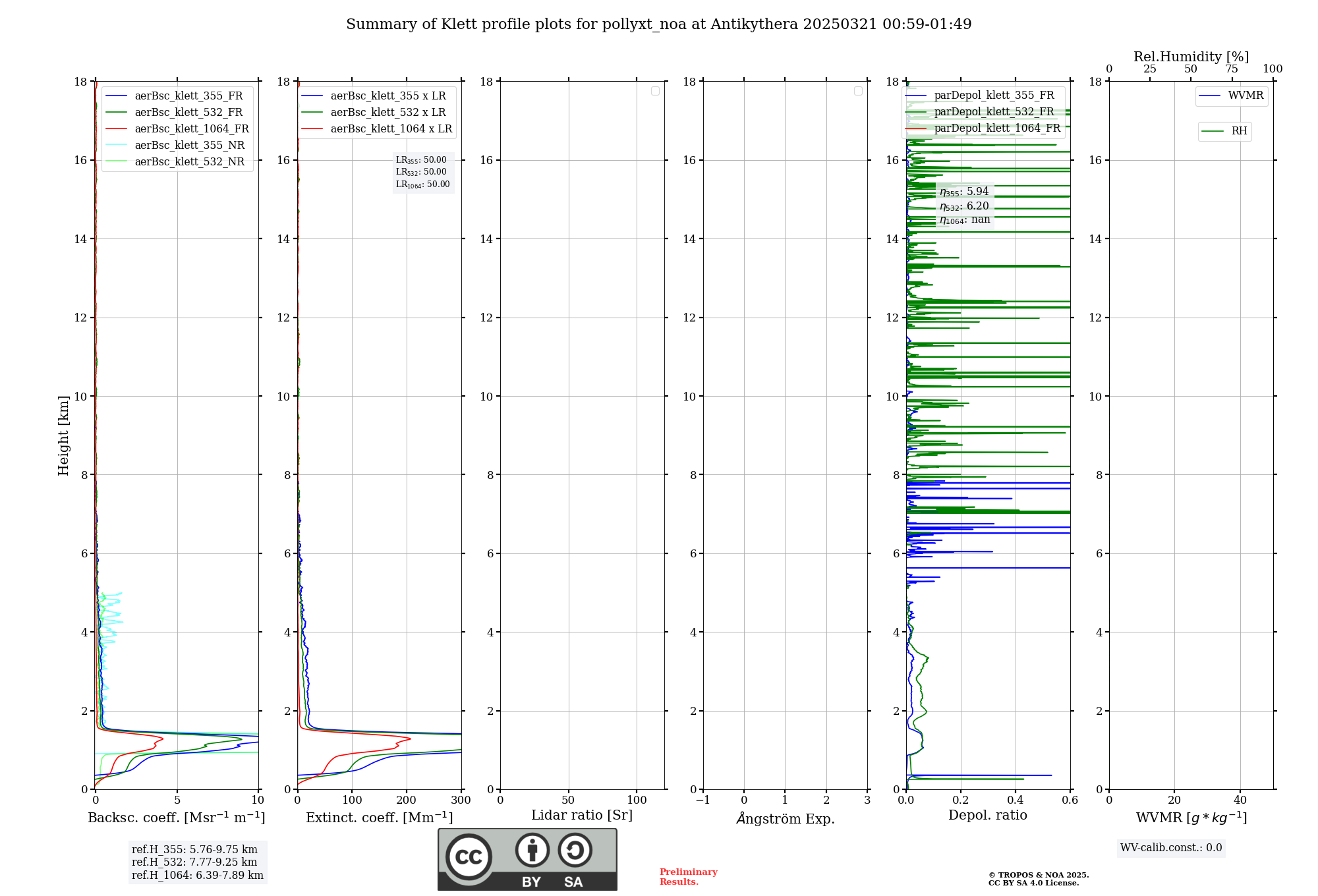The width and height of the screenshot is (1318, 896).
Task: Click the ref.H_355: 5.76-9.75 km text
Action: click(x=194, y=850)
